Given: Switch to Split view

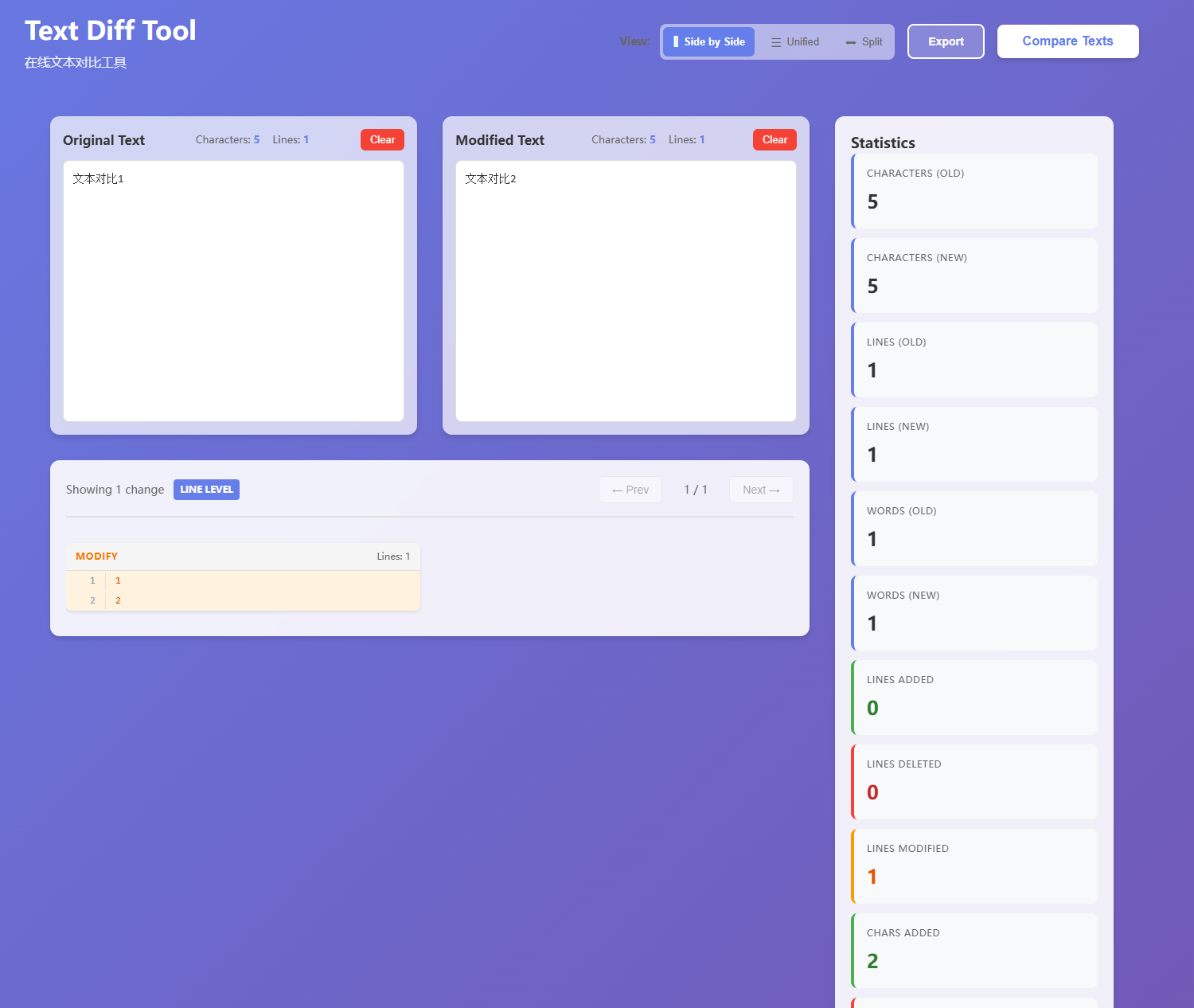Looking at the screenshot, I should [864, 41].
